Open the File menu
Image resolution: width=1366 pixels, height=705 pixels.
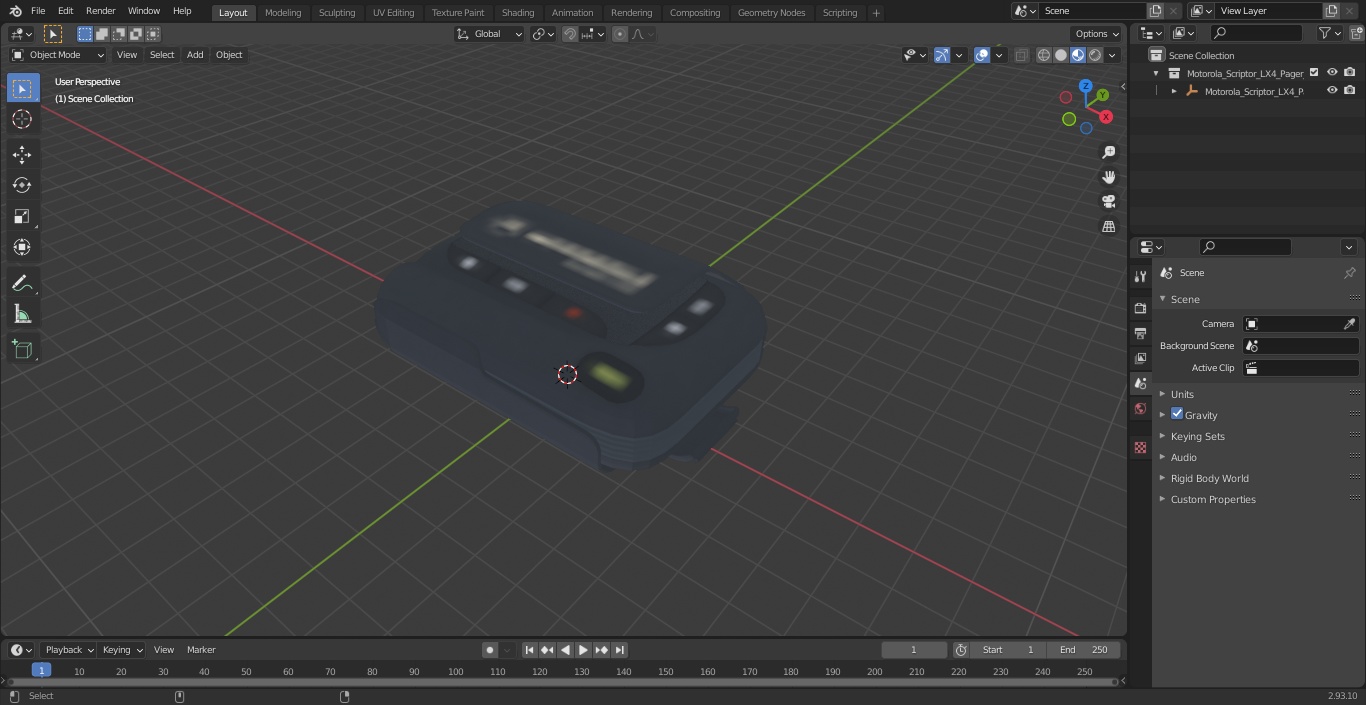(38, 11)
